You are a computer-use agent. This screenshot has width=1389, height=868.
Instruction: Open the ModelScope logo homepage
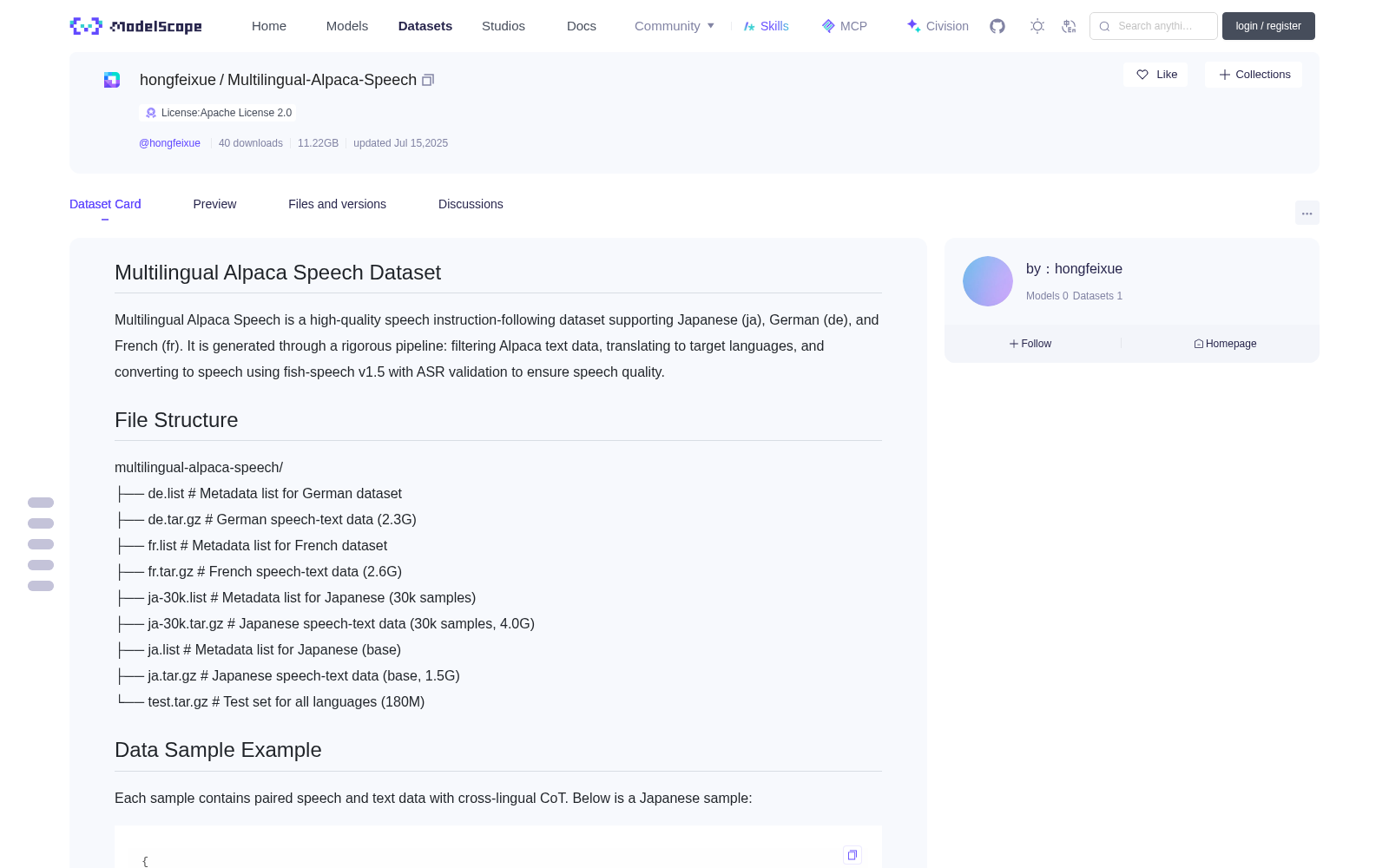tap(136, 26)
